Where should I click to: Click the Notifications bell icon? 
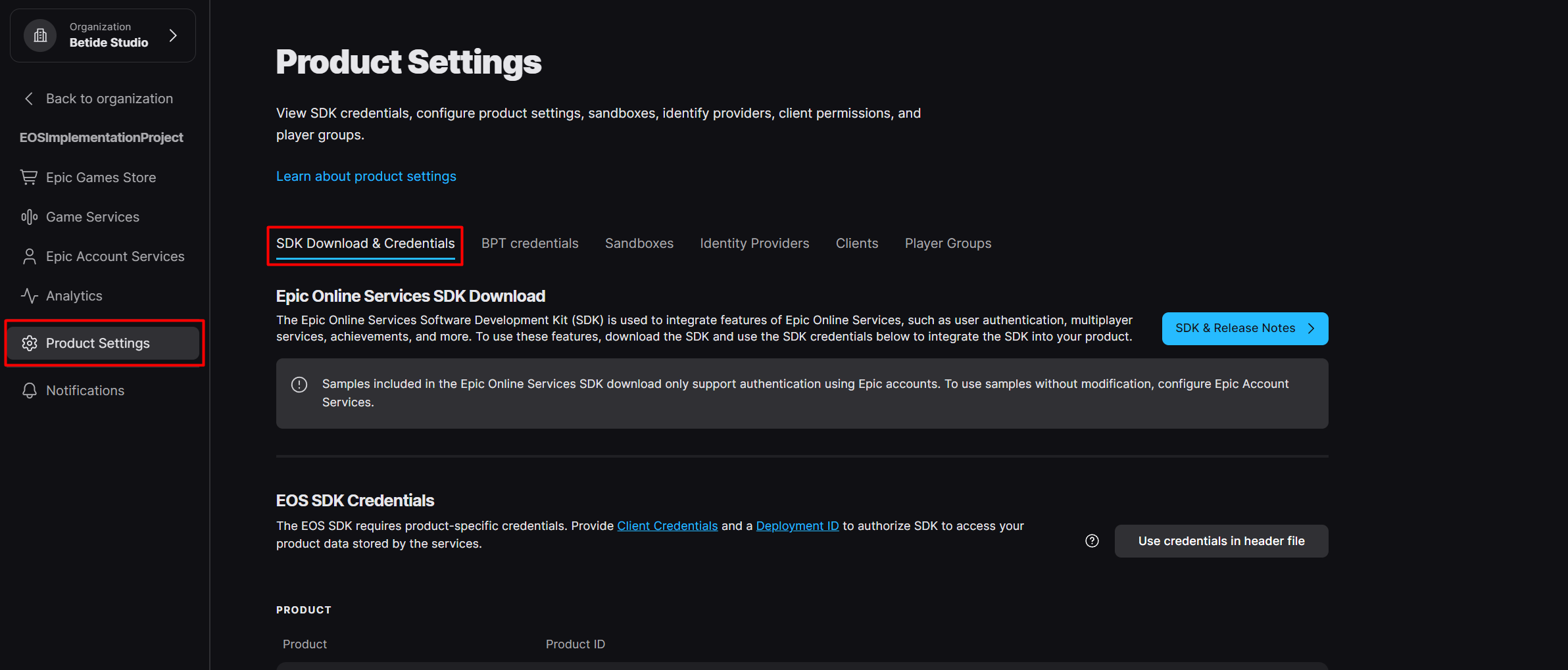29,391
